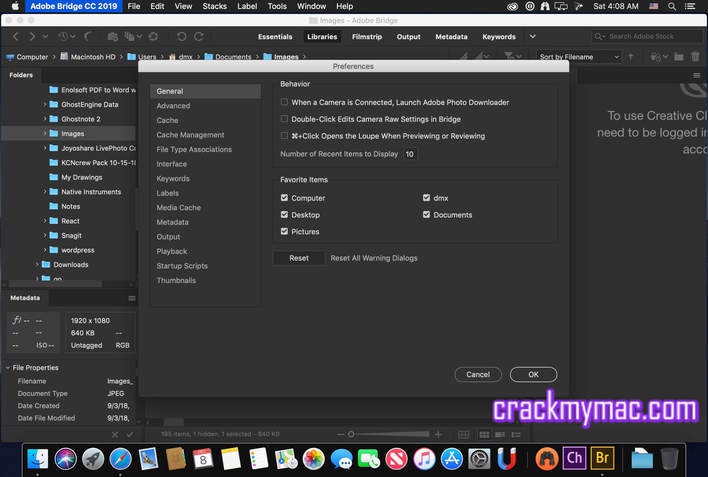Switch to the Filmstrip workspace
This screenshot has height=477, width=708.
[x=367, y=37]
